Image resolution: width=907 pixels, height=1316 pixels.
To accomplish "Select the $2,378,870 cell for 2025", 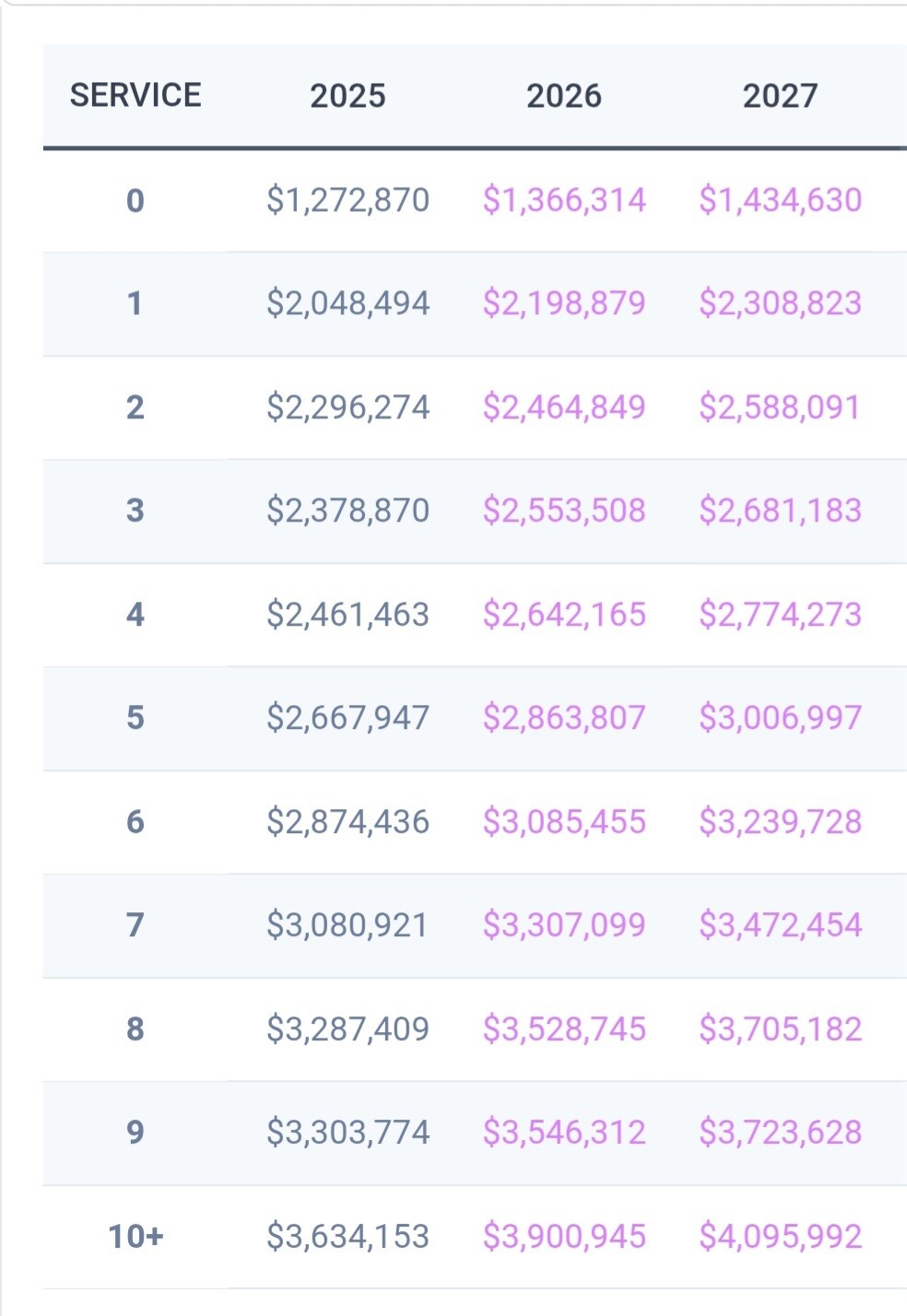I will (347, 511).
